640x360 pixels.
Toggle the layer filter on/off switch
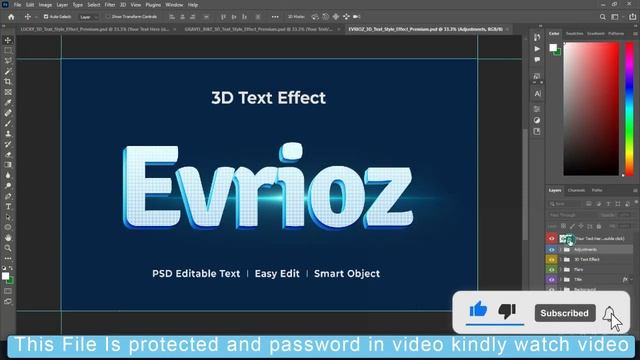tap(636, 202)
